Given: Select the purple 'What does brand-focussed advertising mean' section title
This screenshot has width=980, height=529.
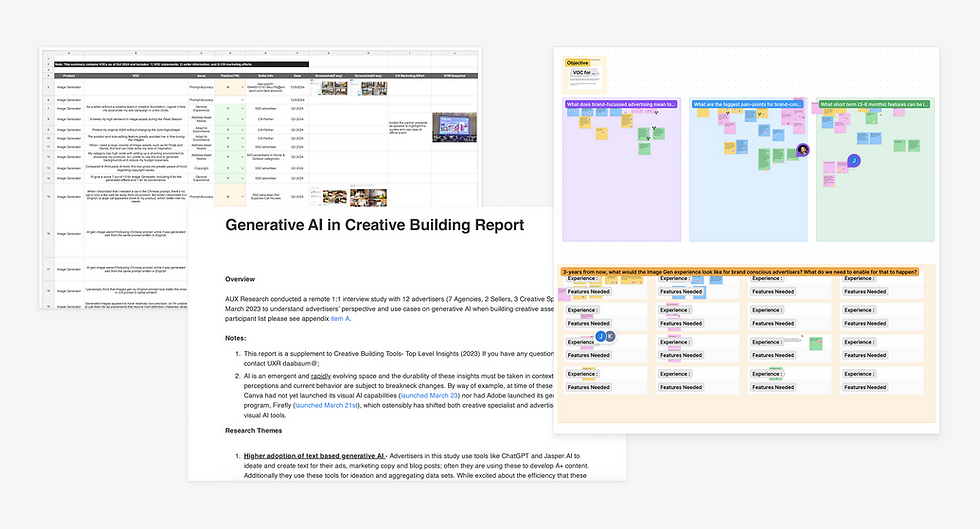Looking at the screenshot, I should pyautogui.click(x=621, y=104).
